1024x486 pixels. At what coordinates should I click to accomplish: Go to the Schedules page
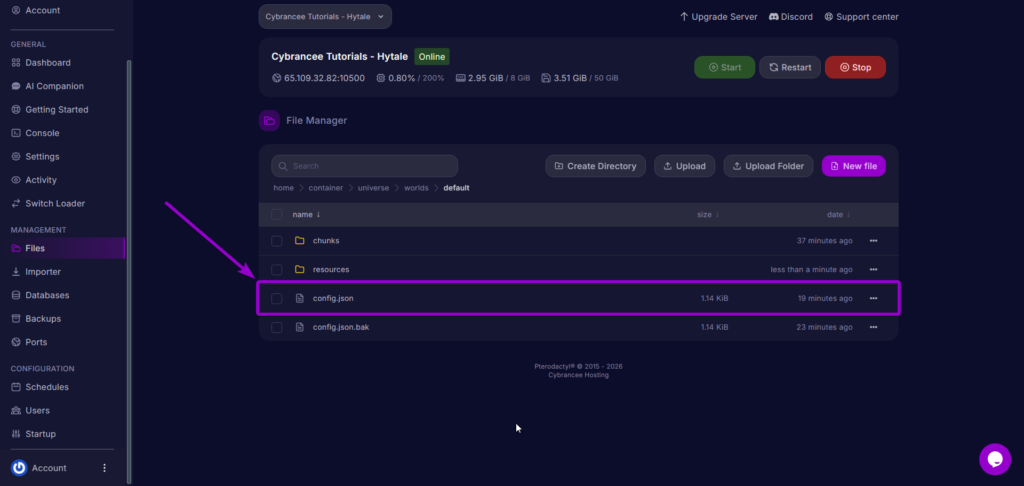(x=47, y=387)
